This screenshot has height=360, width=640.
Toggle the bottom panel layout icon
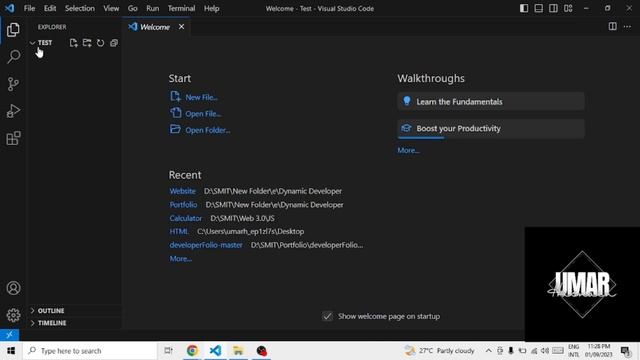pos(539,8)
